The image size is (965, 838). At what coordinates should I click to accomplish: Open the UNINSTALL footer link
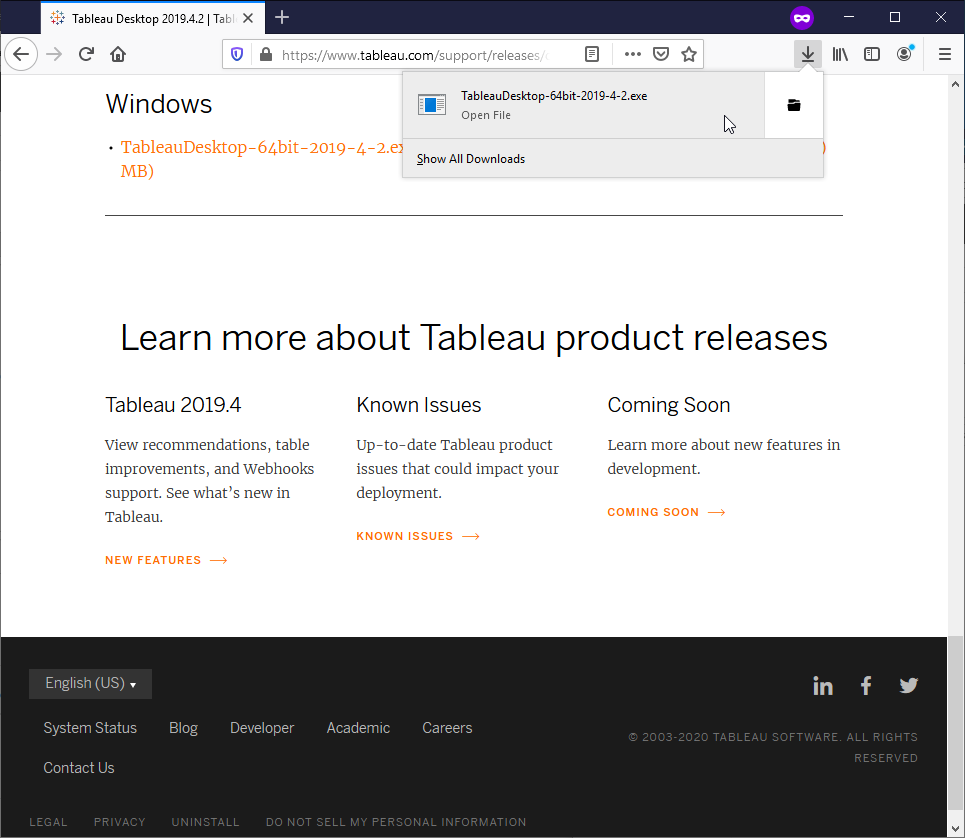pyautogui.click(x=206, y=822)
